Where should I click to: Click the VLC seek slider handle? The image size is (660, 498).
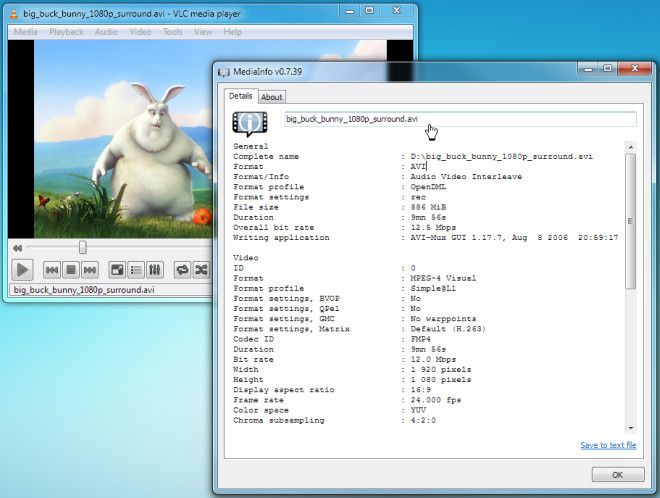pos(82,247)
